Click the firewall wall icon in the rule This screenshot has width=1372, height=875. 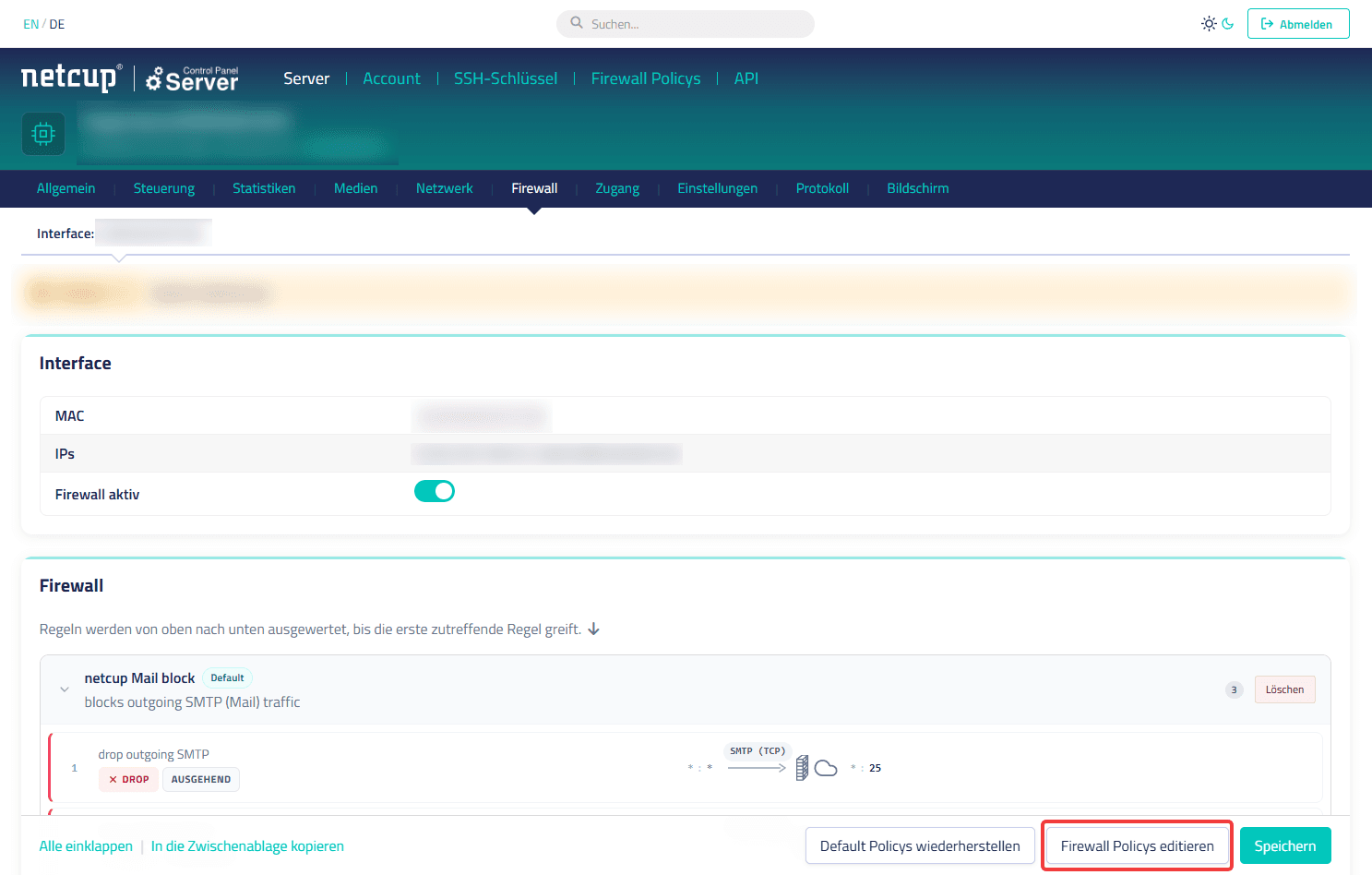(x=803, y=768)
